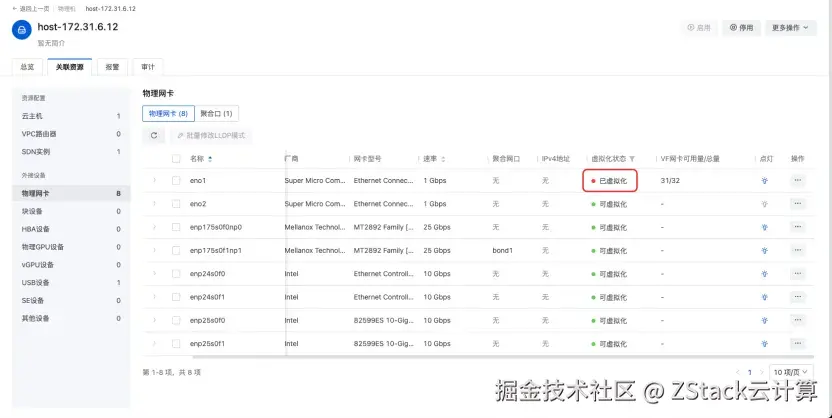
Task: Select the 聚合口 (1) sub-tab
Action: click(x=216, y=114)
